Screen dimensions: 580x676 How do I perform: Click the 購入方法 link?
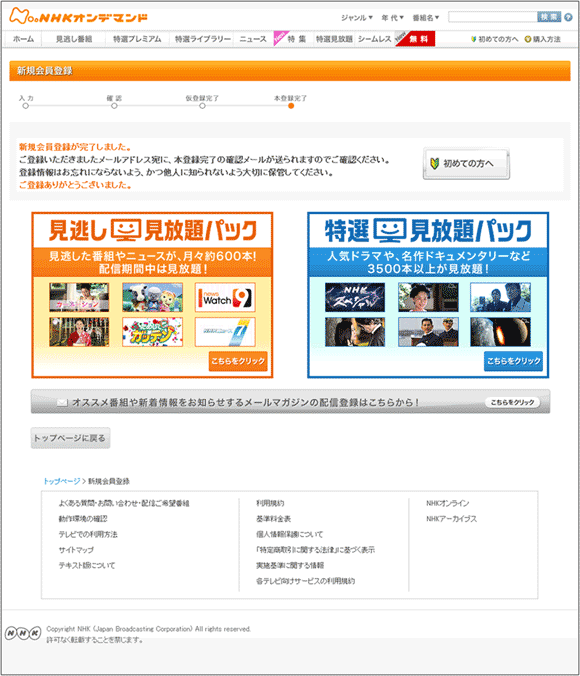[542, 39]
